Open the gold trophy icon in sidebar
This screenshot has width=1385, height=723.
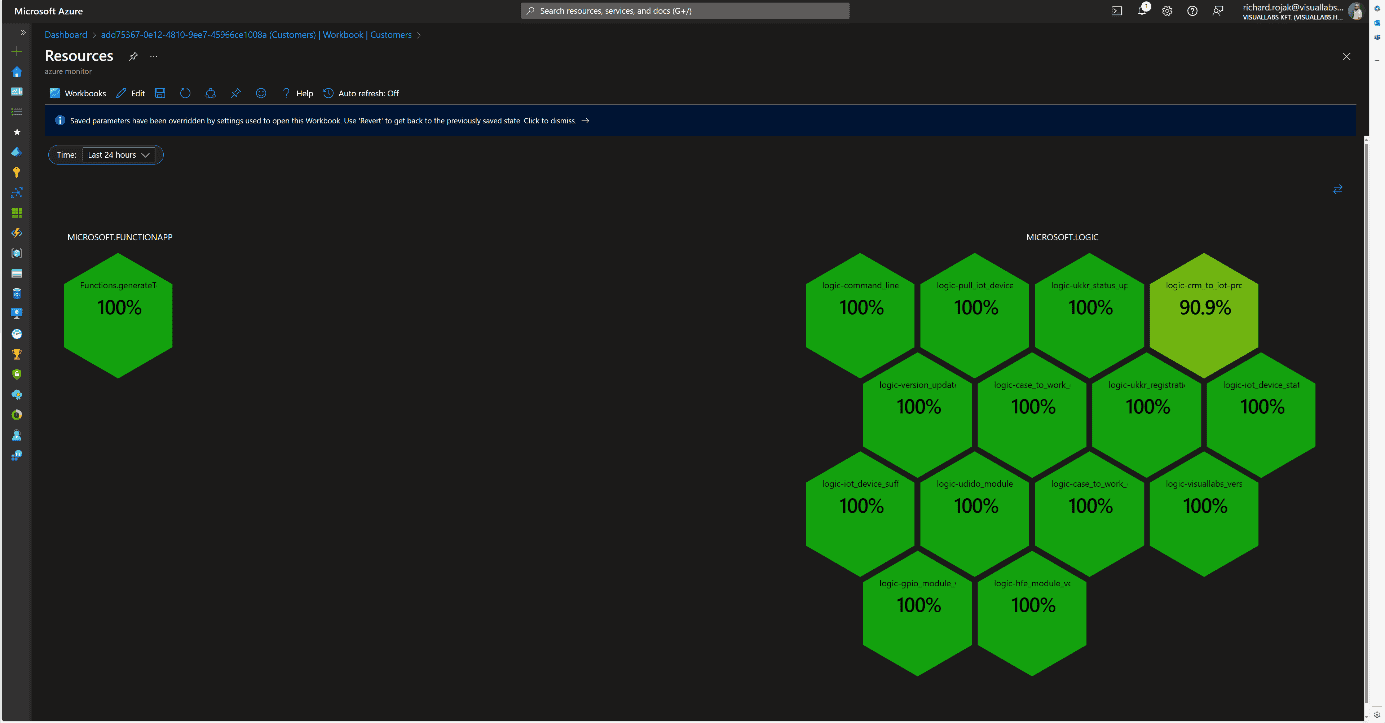tap(16, 354)
